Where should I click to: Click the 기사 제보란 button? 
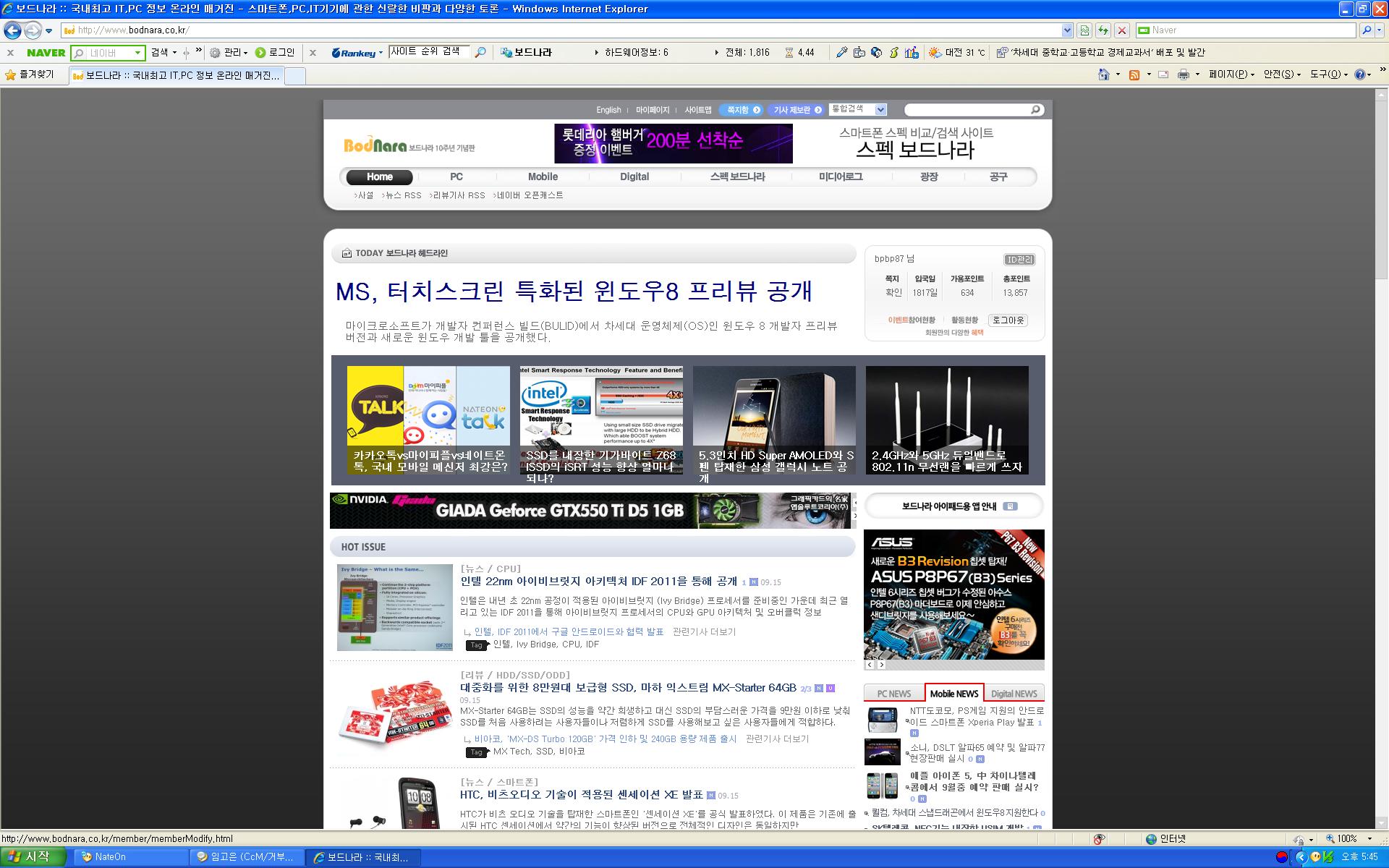coord(797,110)
